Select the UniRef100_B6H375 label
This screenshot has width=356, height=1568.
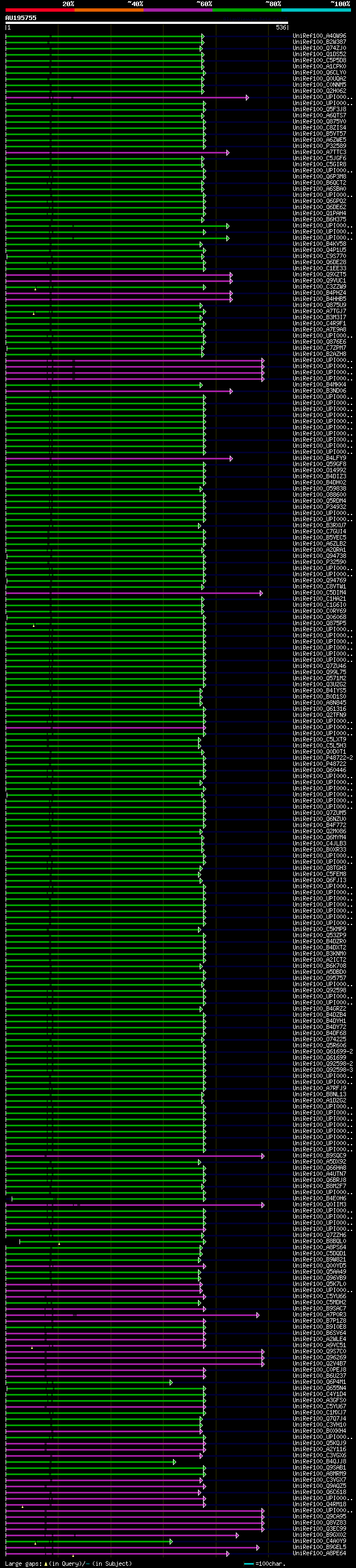(319, 219)
